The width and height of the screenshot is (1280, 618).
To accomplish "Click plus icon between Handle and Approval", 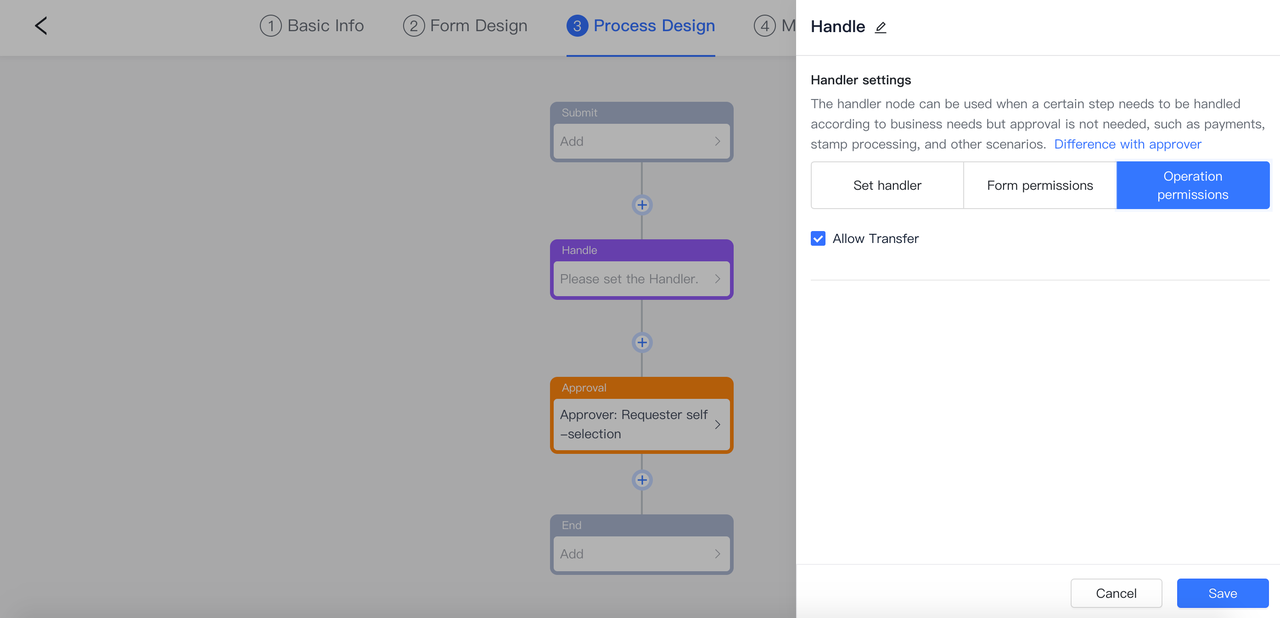I will pyautogui.click(x=642, y=343).
